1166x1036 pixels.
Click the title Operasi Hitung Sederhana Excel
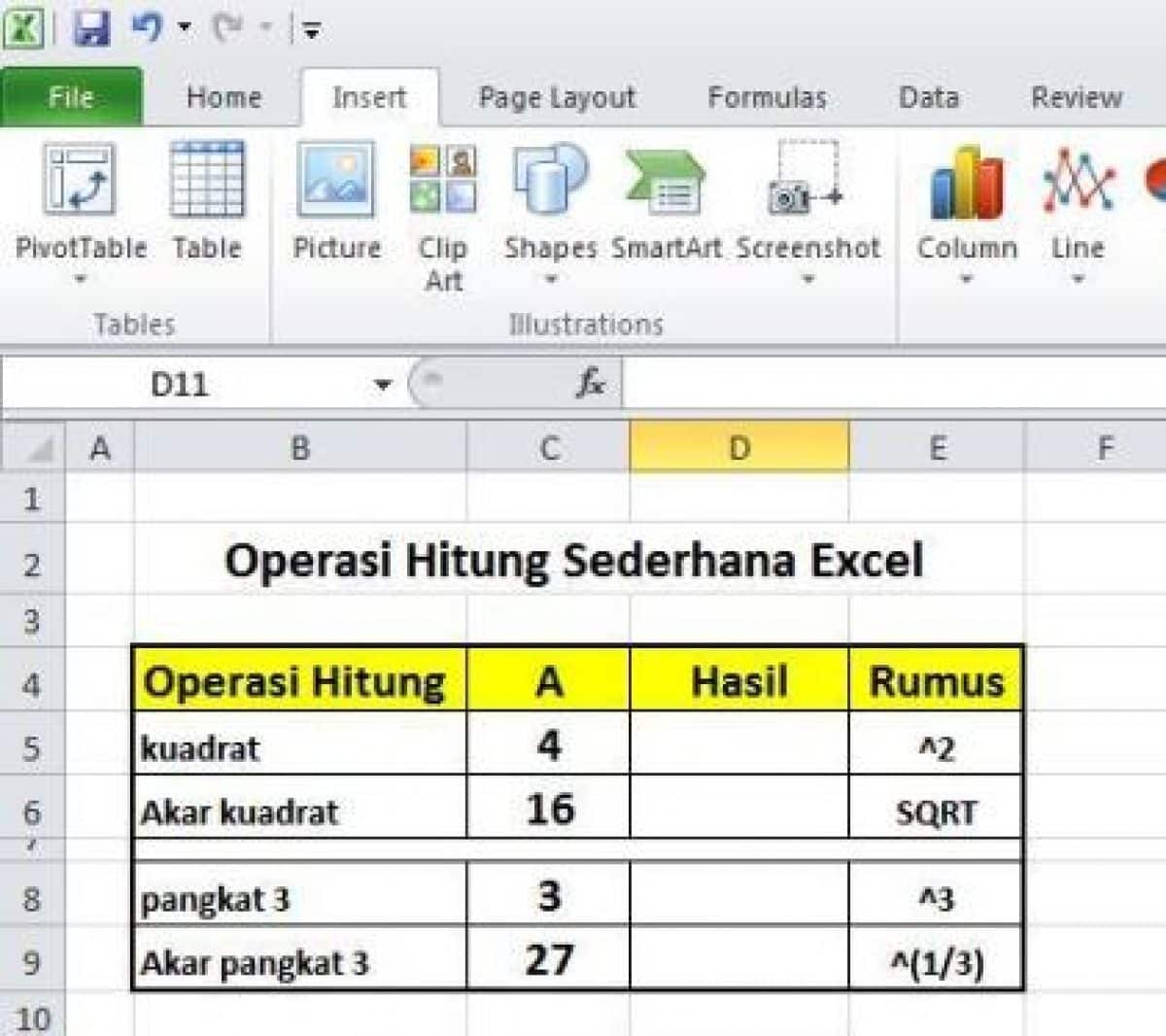pos(573,561)
